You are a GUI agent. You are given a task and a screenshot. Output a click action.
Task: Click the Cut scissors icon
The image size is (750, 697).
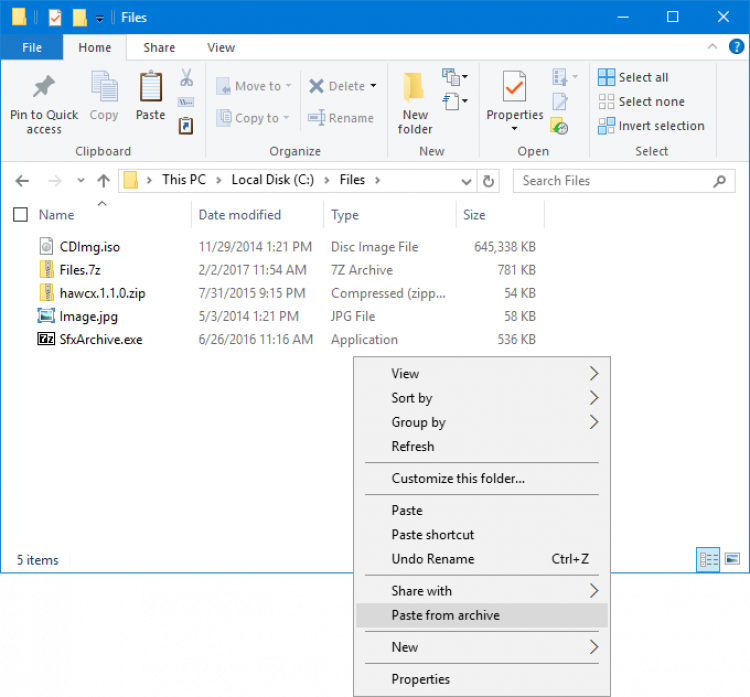(187, 77)
